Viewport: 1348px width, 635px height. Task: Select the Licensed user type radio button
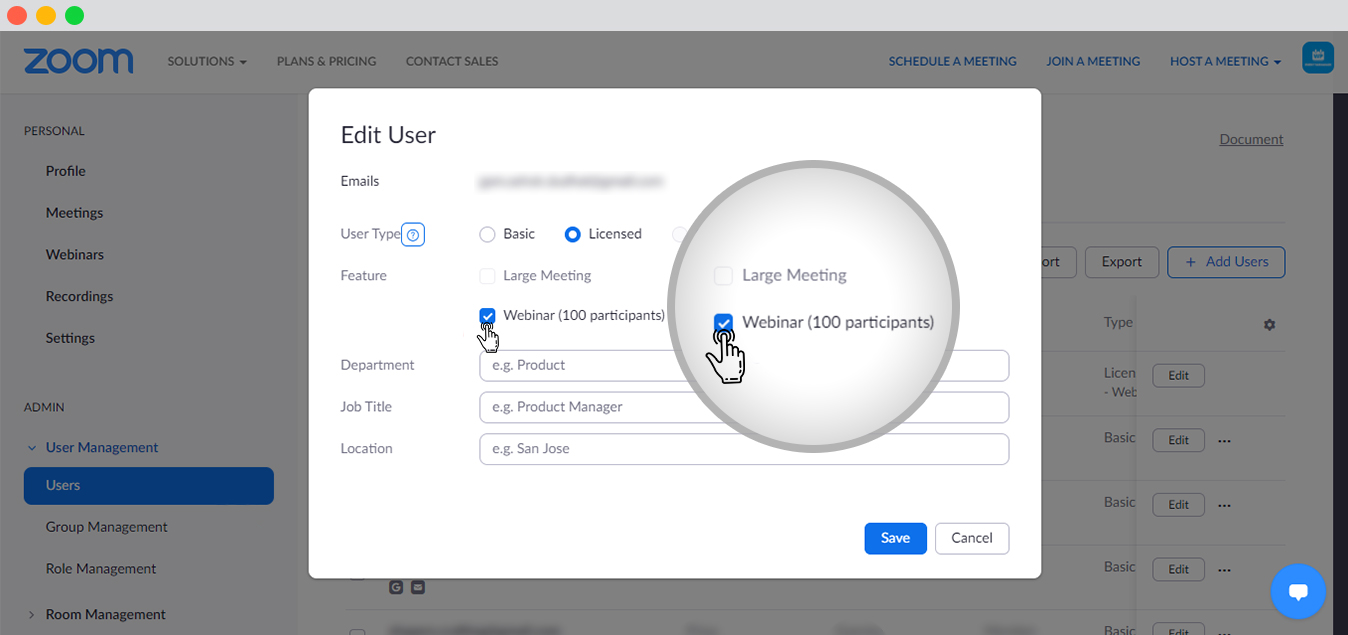pos(573,235)
